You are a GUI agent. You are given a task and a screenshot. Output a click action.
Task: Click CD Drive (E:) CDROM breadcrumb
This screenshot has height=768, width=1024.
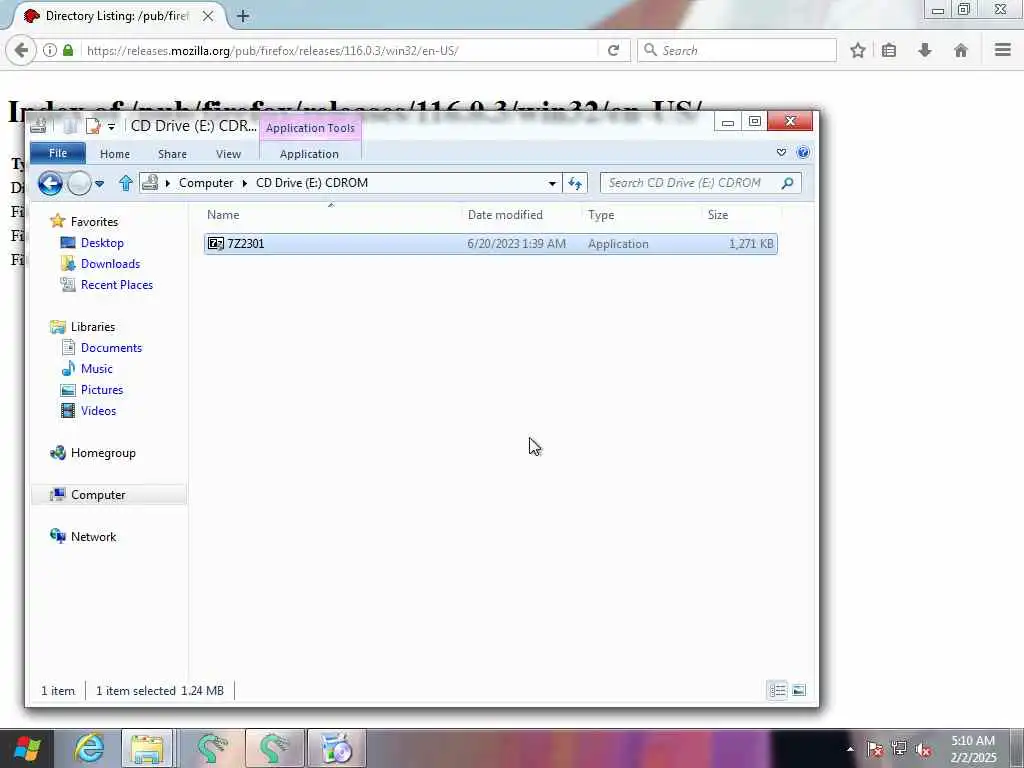coord(312,183)
